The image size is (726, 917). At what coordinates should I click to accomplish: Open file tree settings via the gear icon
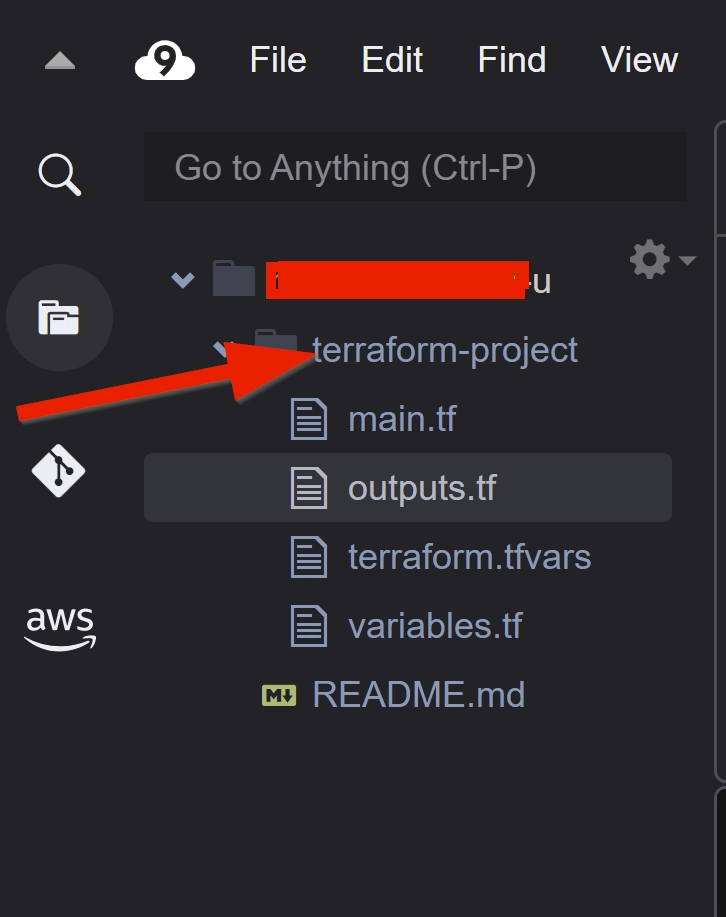[649, 259]
